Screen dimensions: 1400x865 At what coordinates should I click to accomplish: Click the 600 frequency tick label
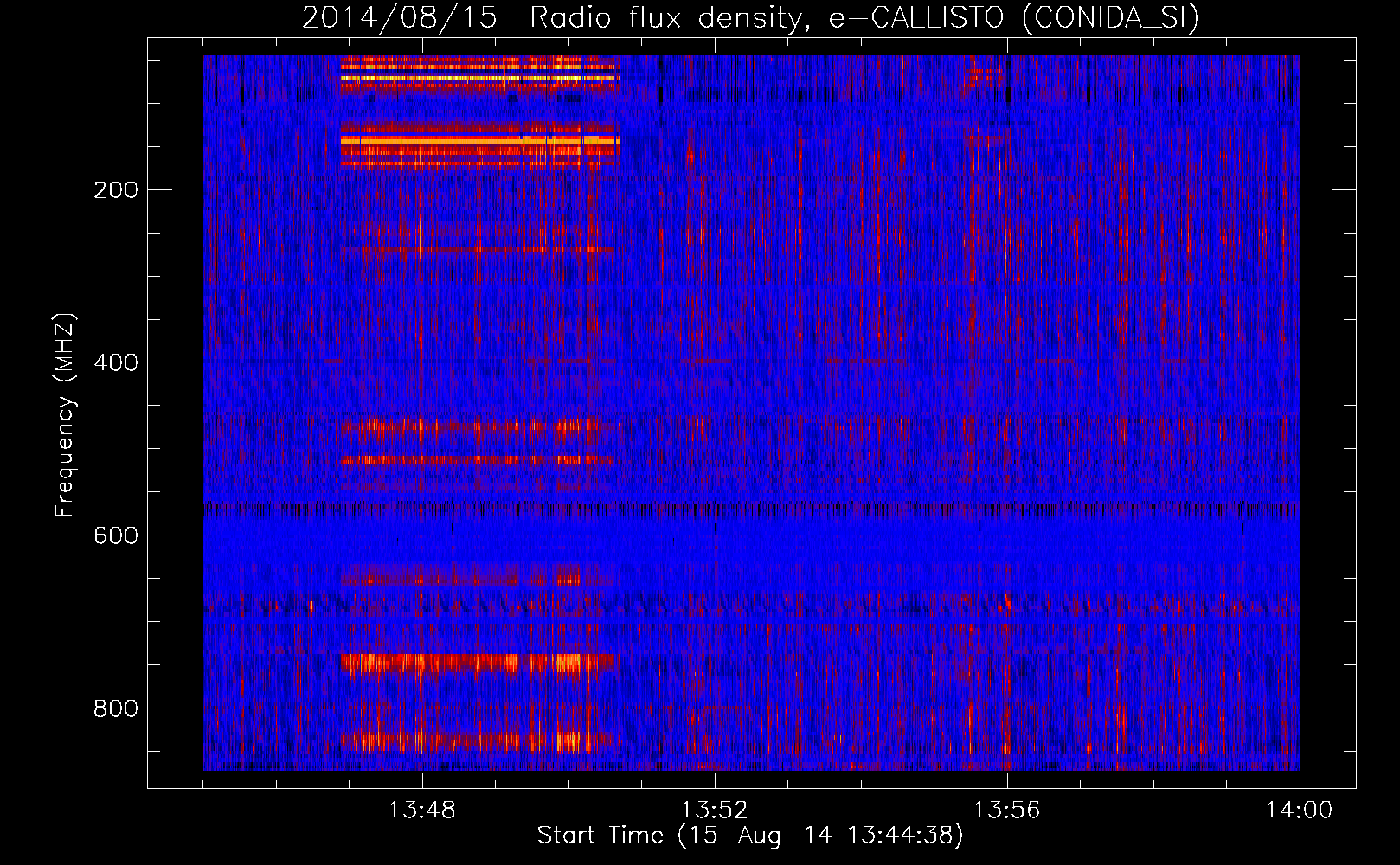pos(116,535)
